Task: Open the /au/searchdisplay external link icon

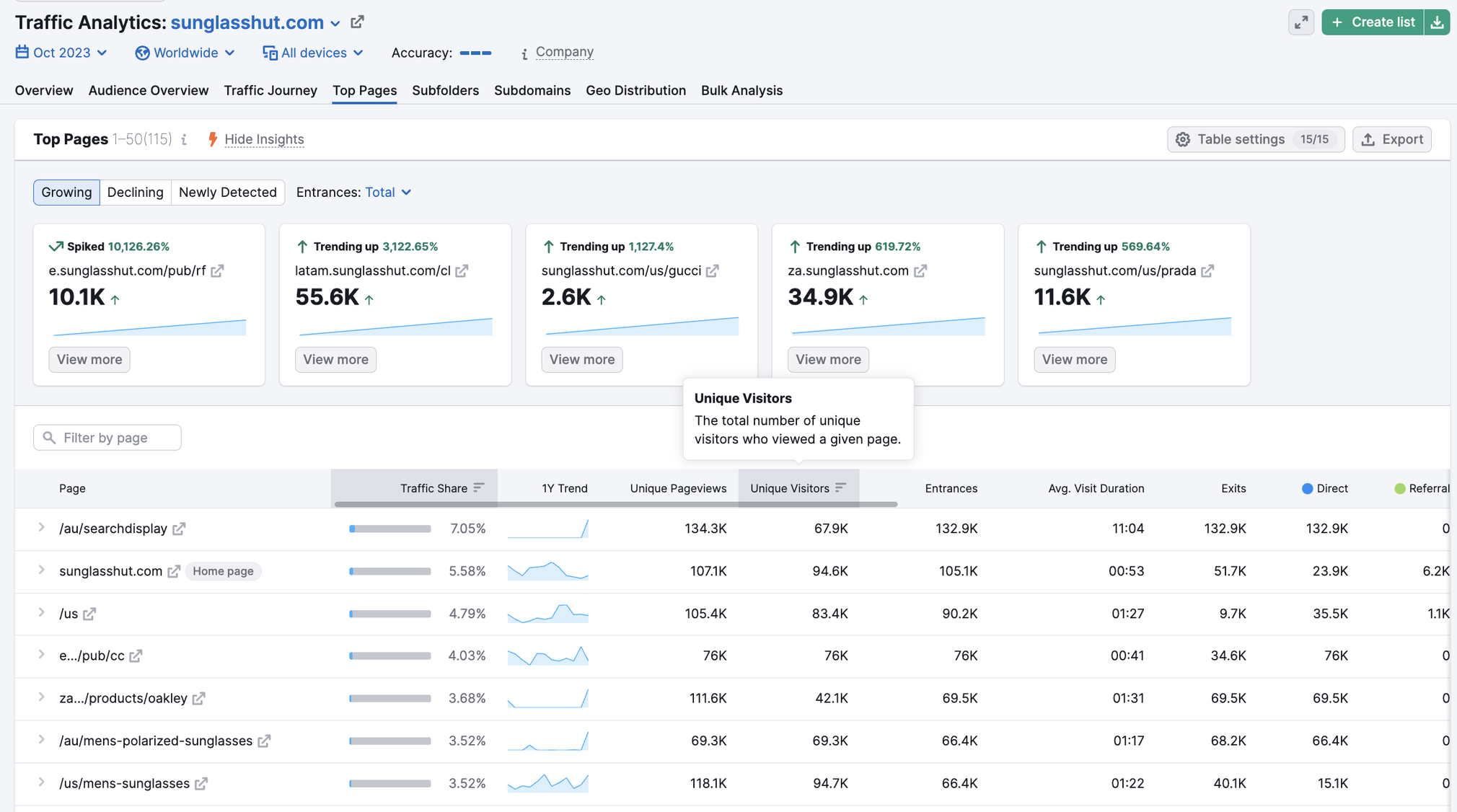Action: (x=179, y=529)
